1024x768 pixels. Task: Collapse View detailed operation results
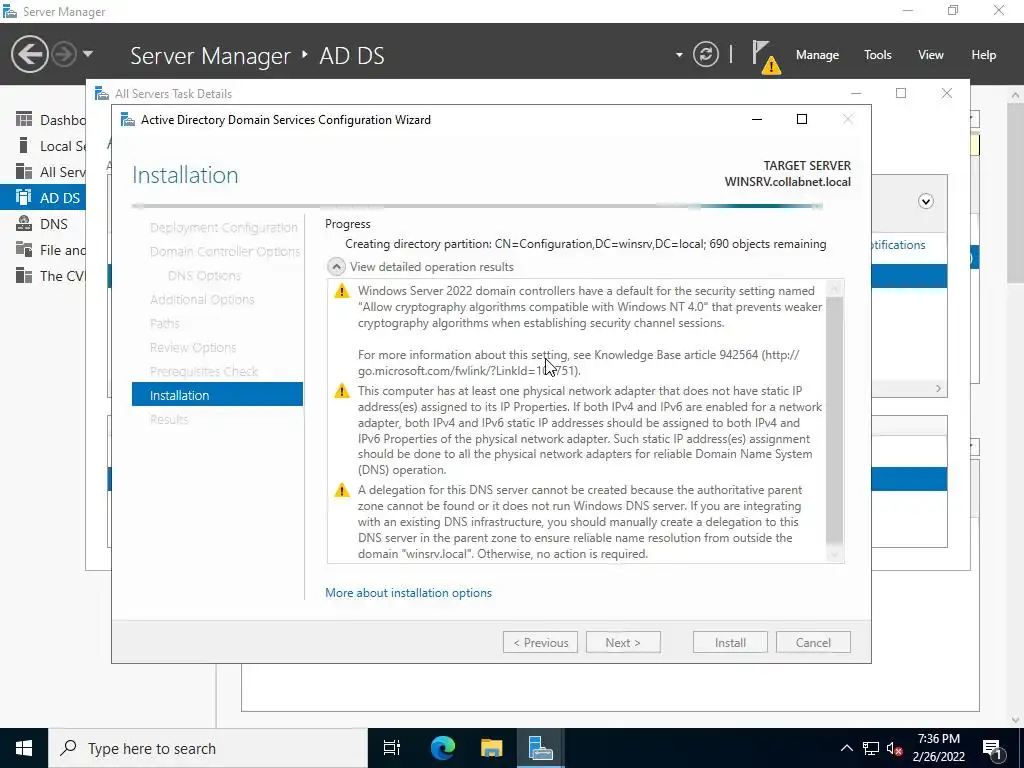(336, 266)
